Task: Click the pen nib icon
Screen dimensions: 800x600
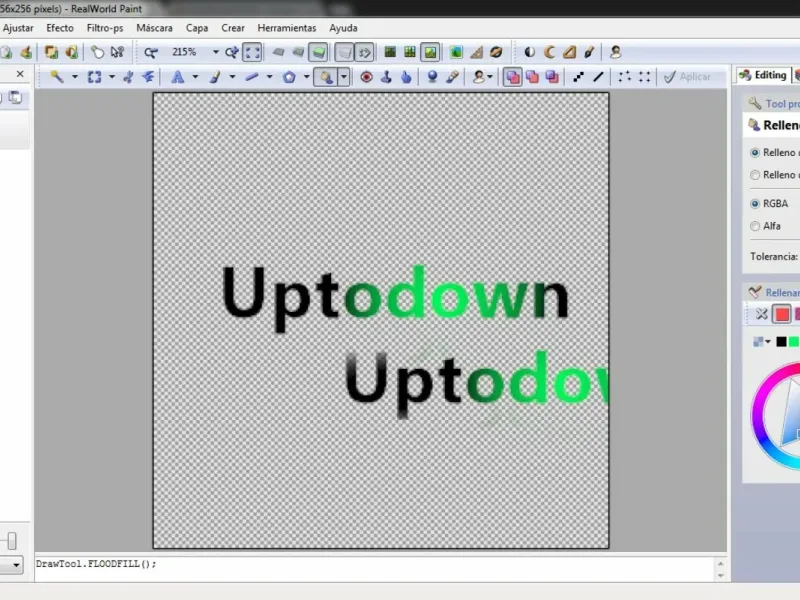Action: pos(589,52)
